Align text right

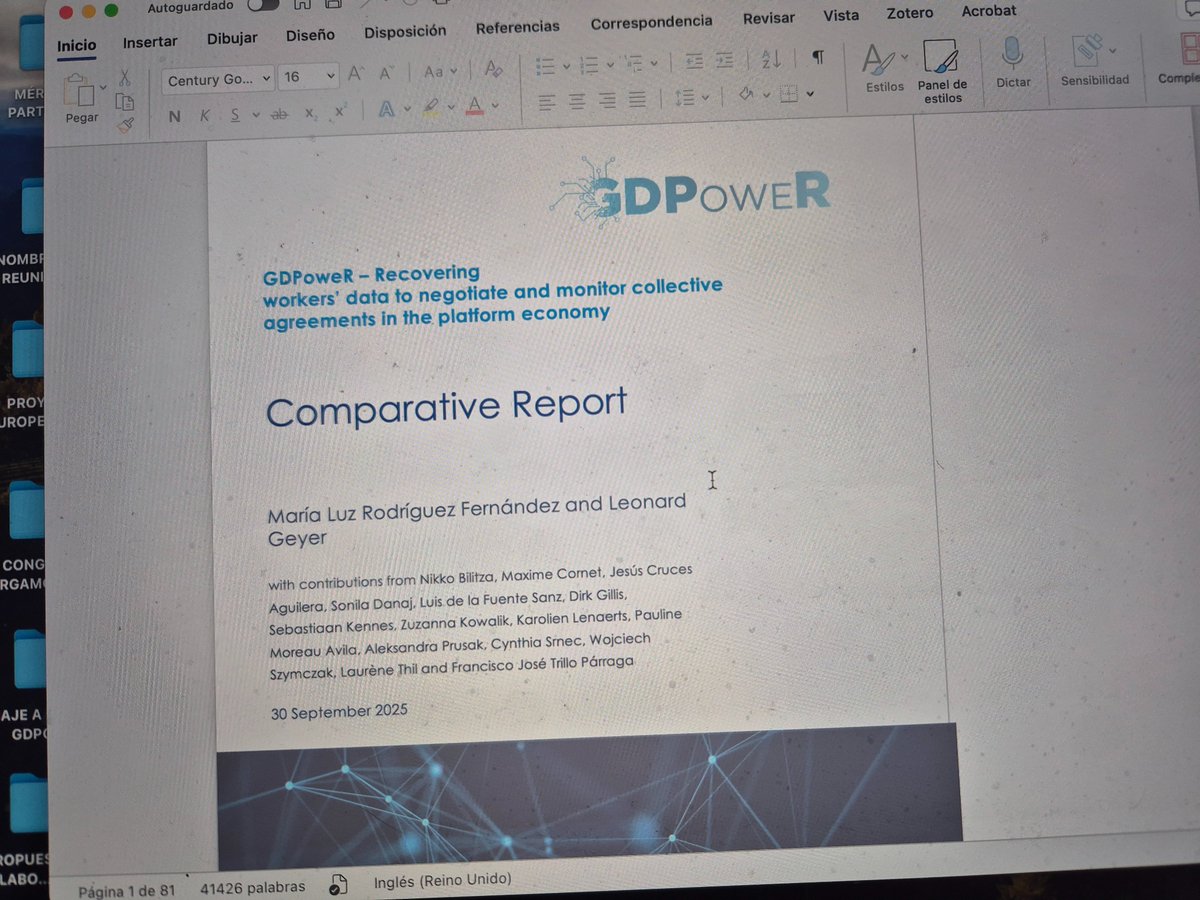(607, 100)
